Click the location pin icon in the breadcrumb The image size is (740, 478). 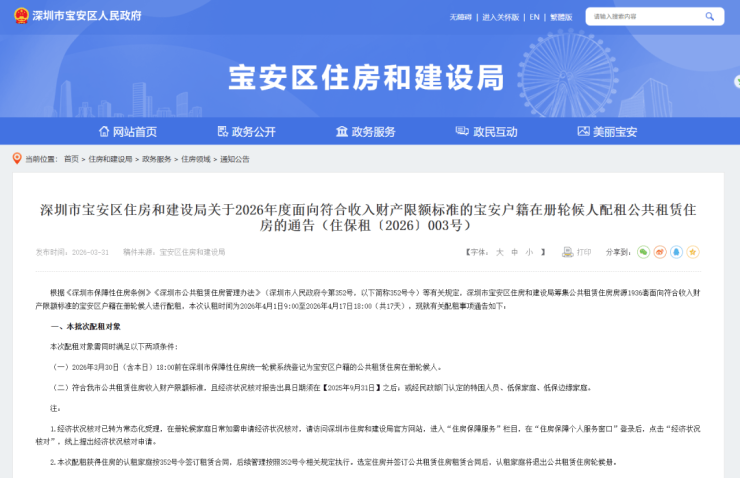click(x=17, y=159)
